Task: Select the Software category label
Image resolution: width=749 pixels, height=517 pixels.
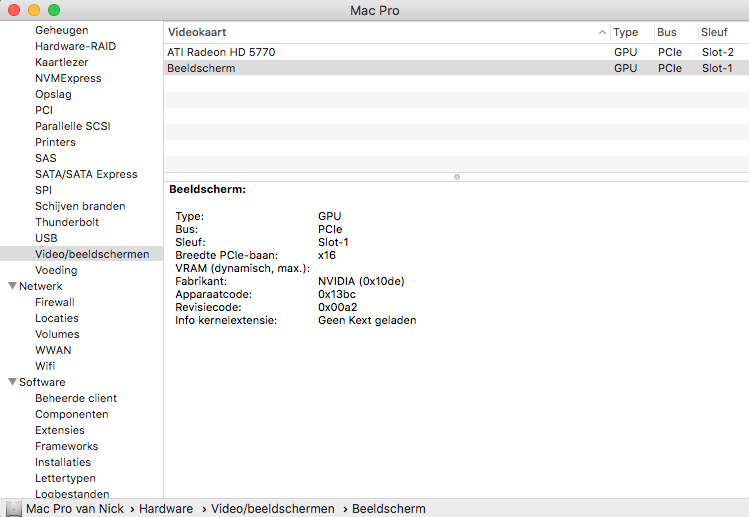Action: [x=42, y=382]
